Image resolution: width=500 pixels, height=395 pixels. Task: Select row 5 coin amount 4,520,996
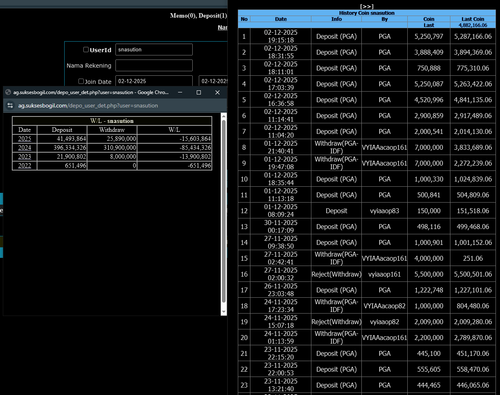(x=429, y=100)
